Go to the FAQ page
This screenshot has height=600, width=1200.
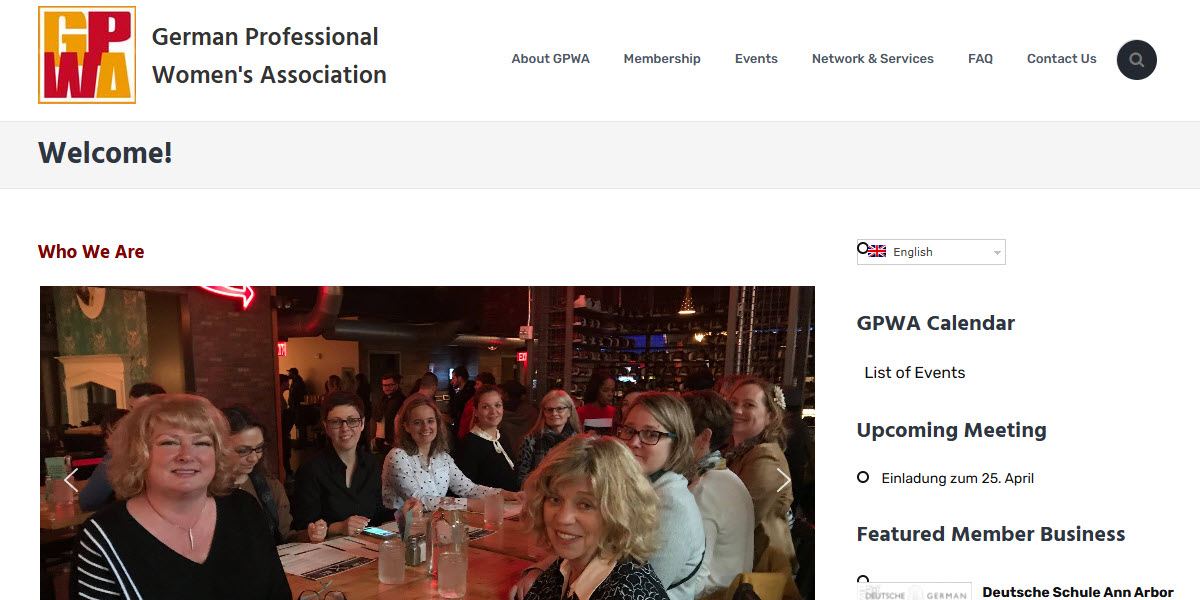tap(980, 59)
